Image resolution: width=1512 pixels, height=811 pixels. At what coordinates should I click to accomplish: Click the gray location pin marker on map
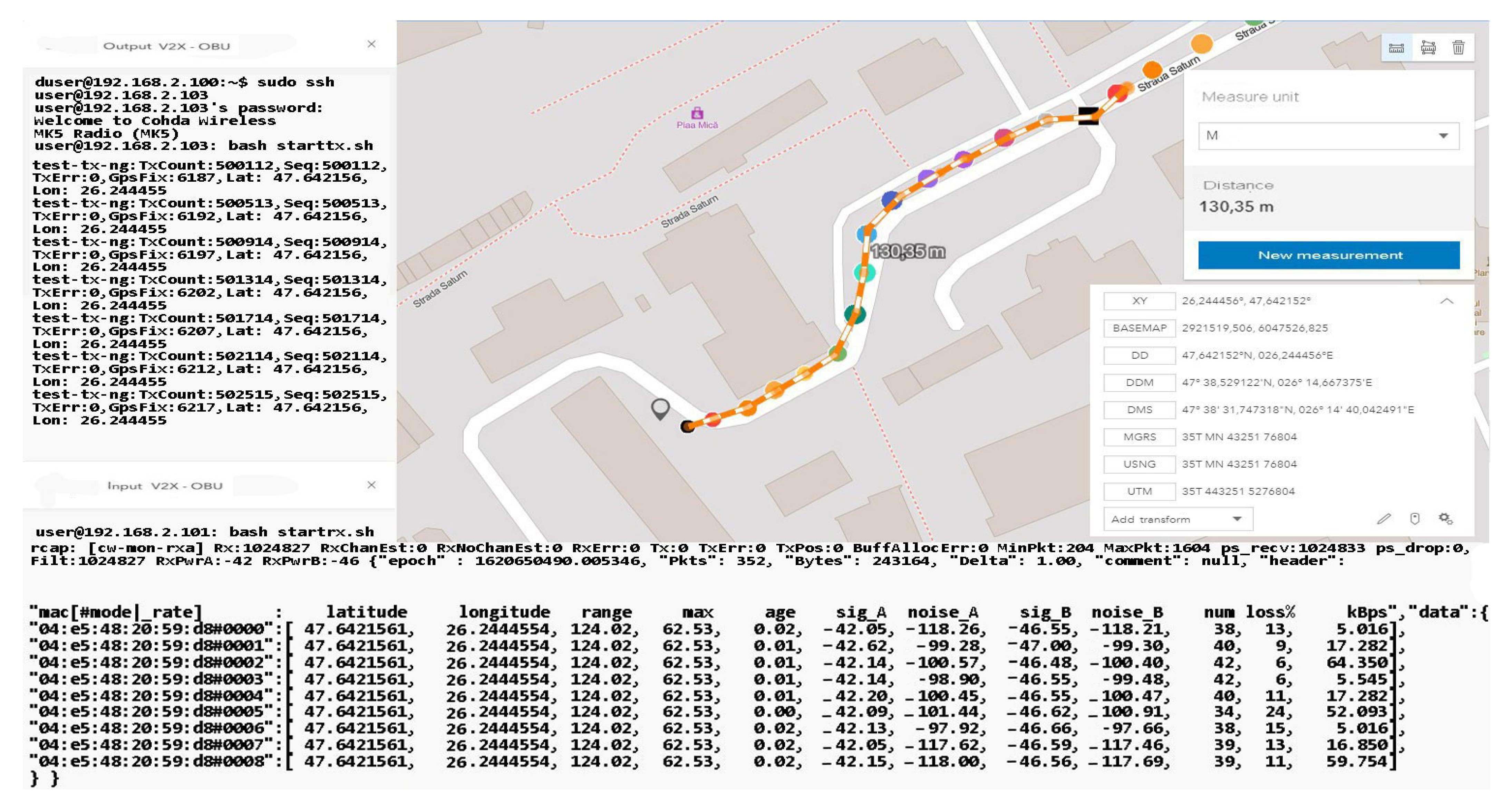tap(660, 407)
